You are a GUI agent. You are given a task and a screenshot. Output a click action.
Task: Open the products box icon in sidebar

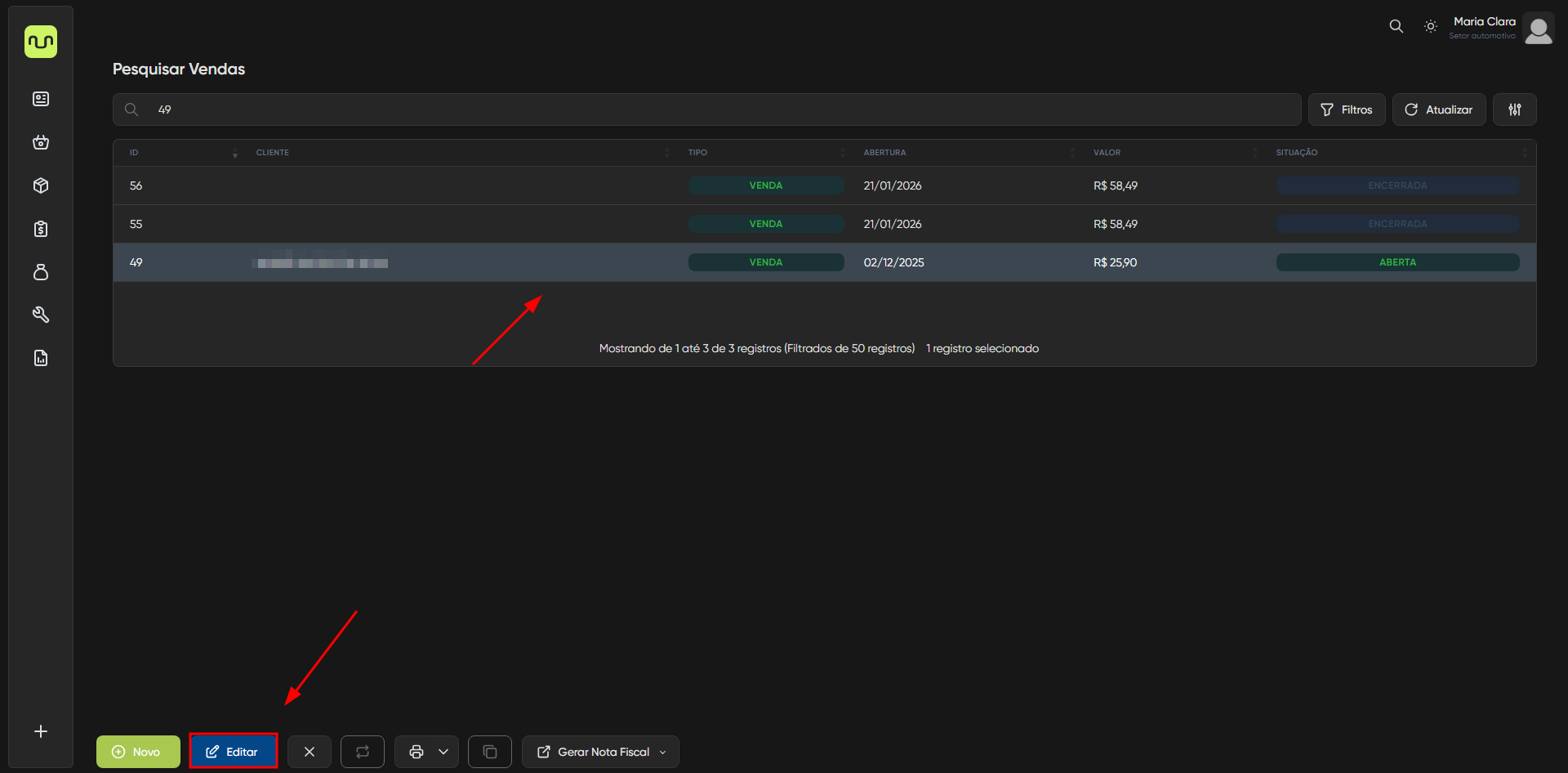click(x=41, y=185)
